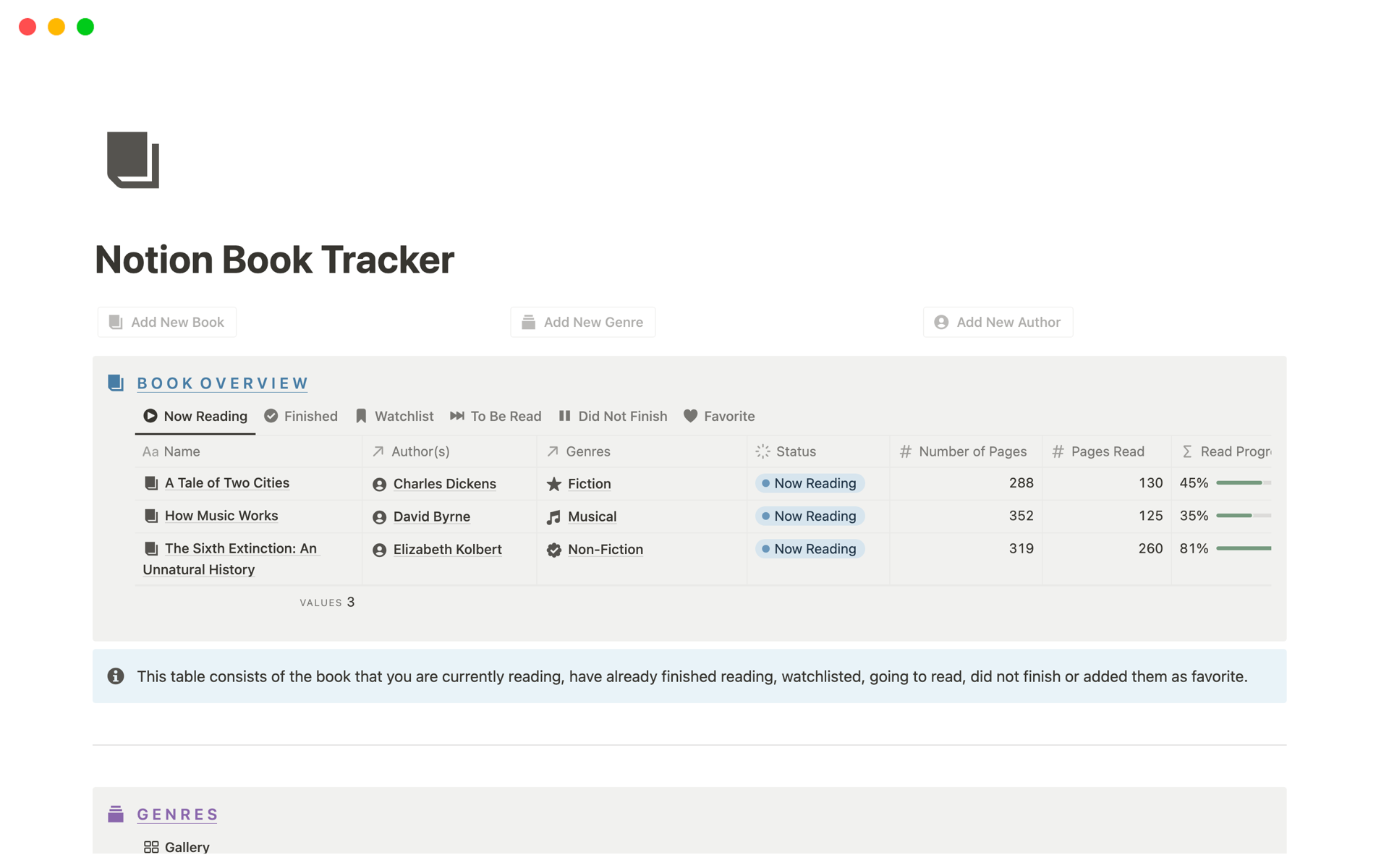Click Charles Dickens person icon
1389x868 pixels.
pos(379,484)
